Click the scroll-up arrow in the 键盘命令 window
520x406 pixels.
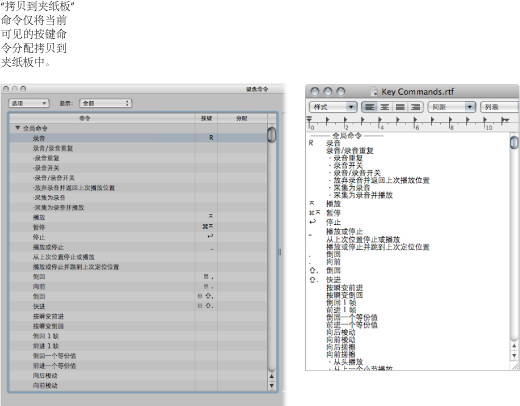(x=272, y=376)
